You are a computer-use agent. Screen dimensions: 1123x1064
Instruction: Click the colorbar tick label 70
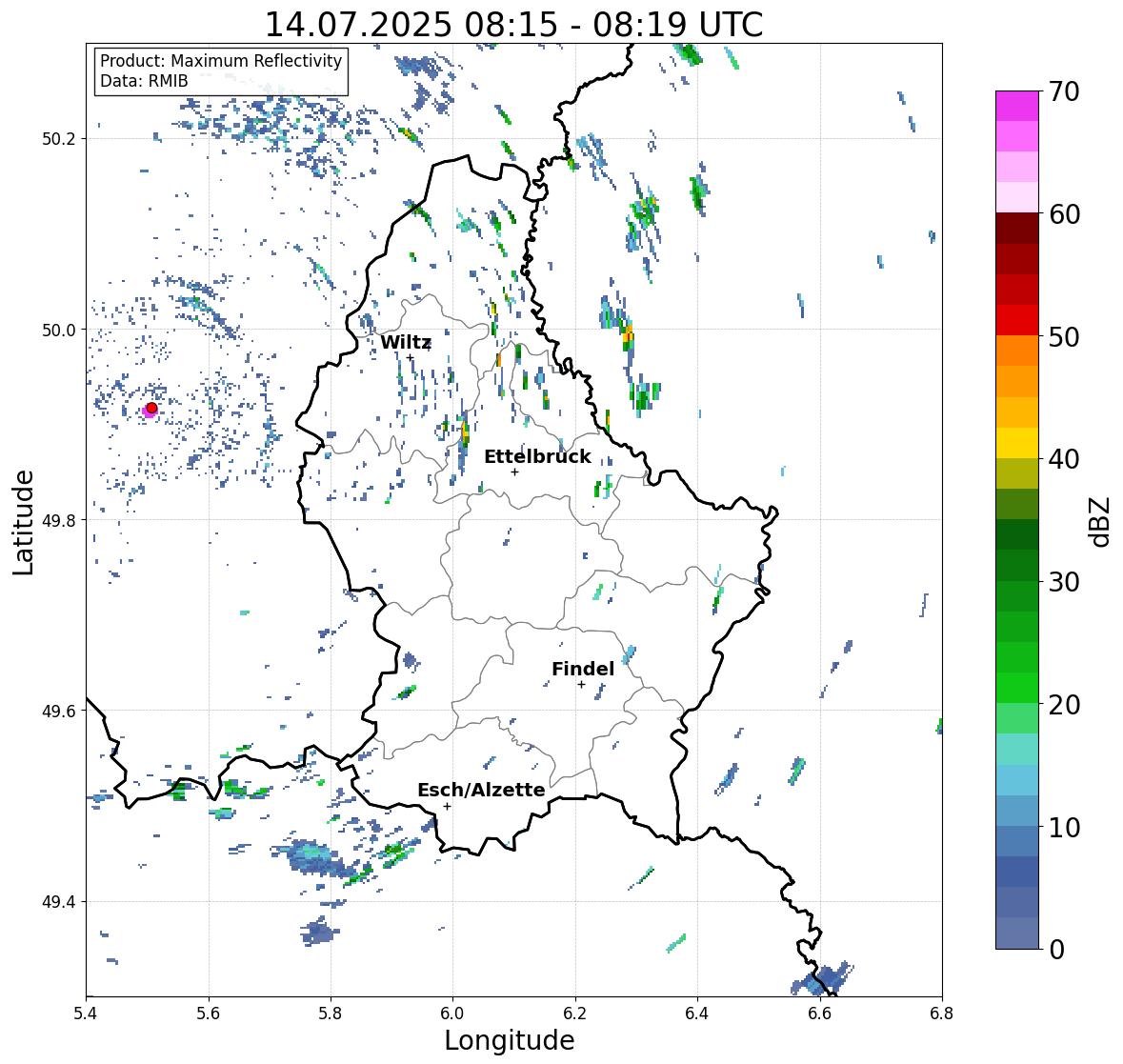click(x=1064, y=91)
